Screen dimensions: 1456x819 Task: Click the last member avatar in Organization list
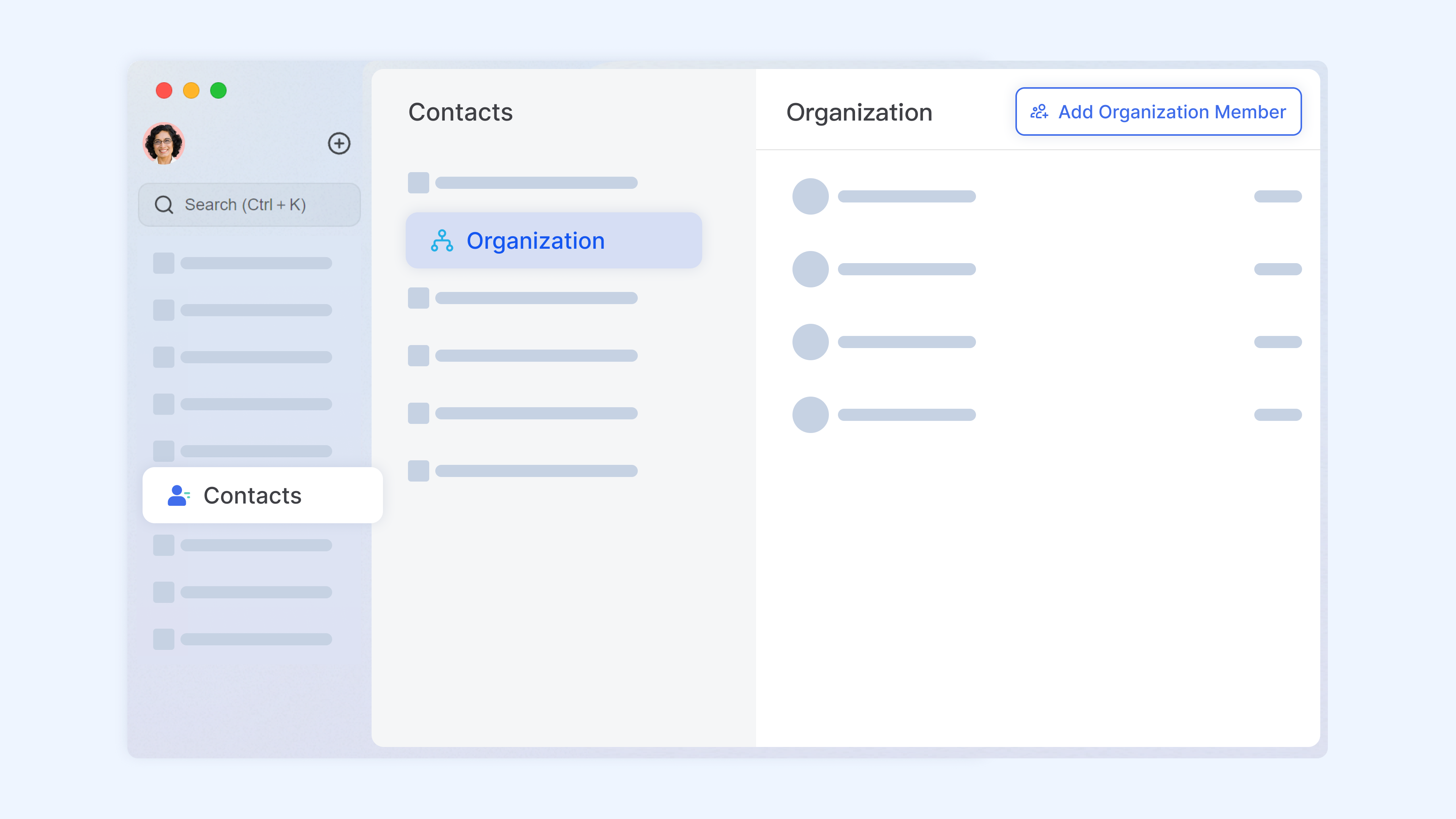(811, 414)
